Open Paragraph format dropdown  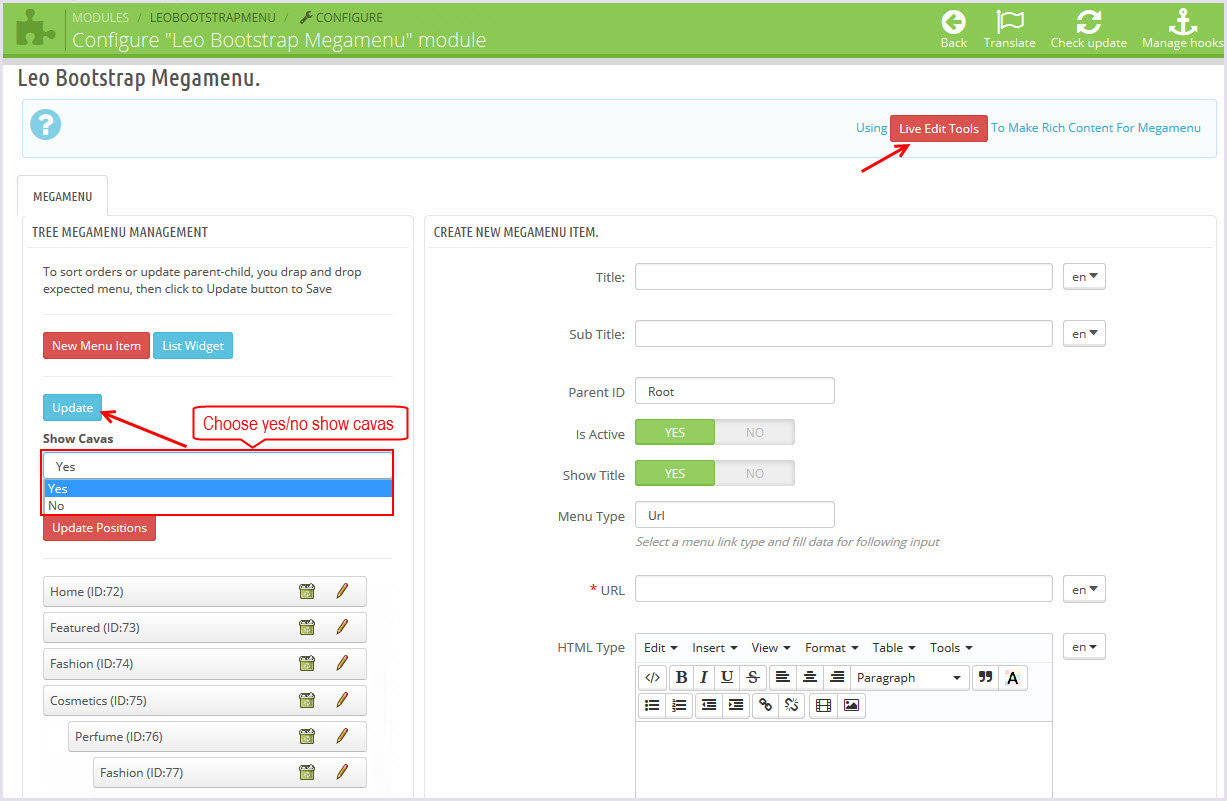click(910, 677)
